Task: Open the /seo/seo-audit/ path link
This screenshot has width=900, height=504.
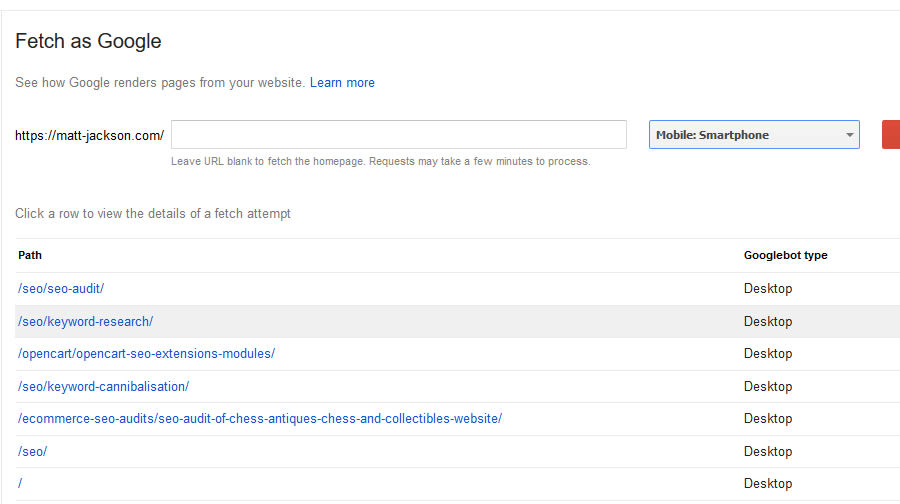Action: pos(61,288)
